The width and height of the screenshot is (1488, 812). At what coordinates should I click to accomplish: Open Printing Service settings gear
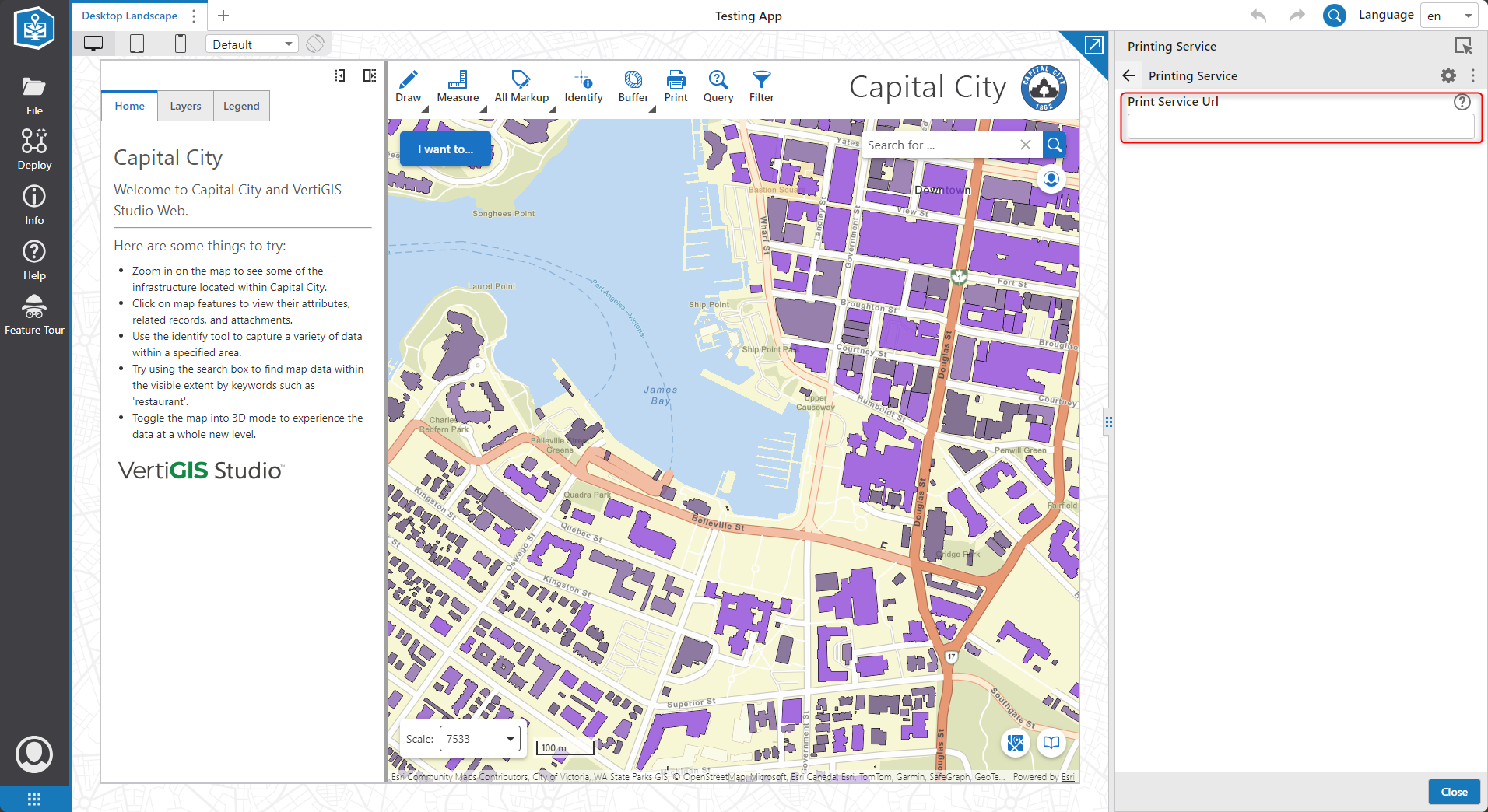1448,75
